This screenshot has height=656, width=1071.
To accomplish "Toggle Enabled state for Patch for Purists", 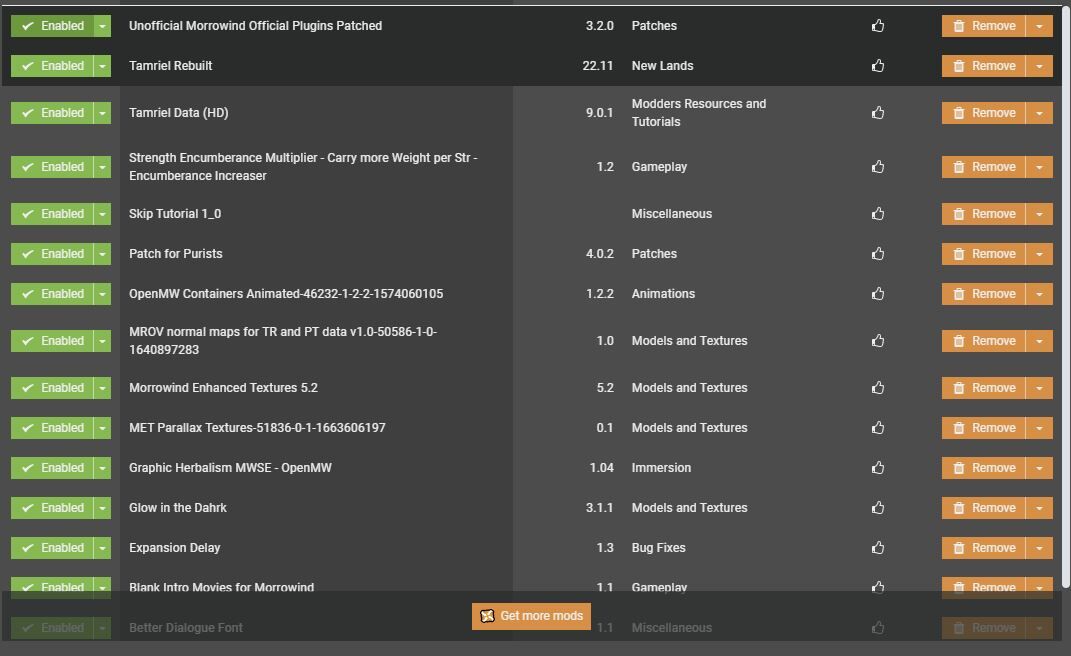I will [x=52, y=254].
